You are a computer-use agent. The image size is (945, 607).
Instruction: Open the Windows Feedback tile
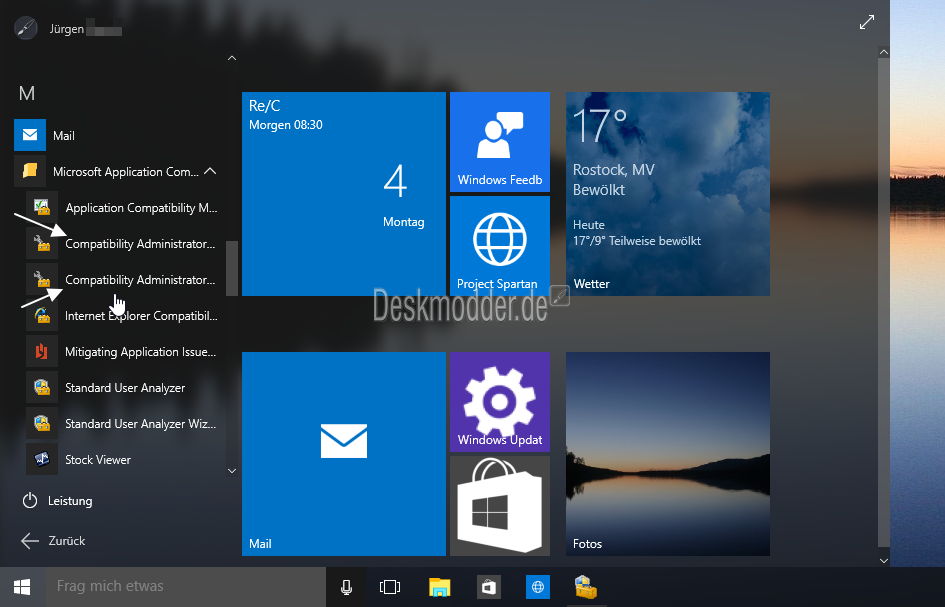pyautogui.click(x=499, y=141)
